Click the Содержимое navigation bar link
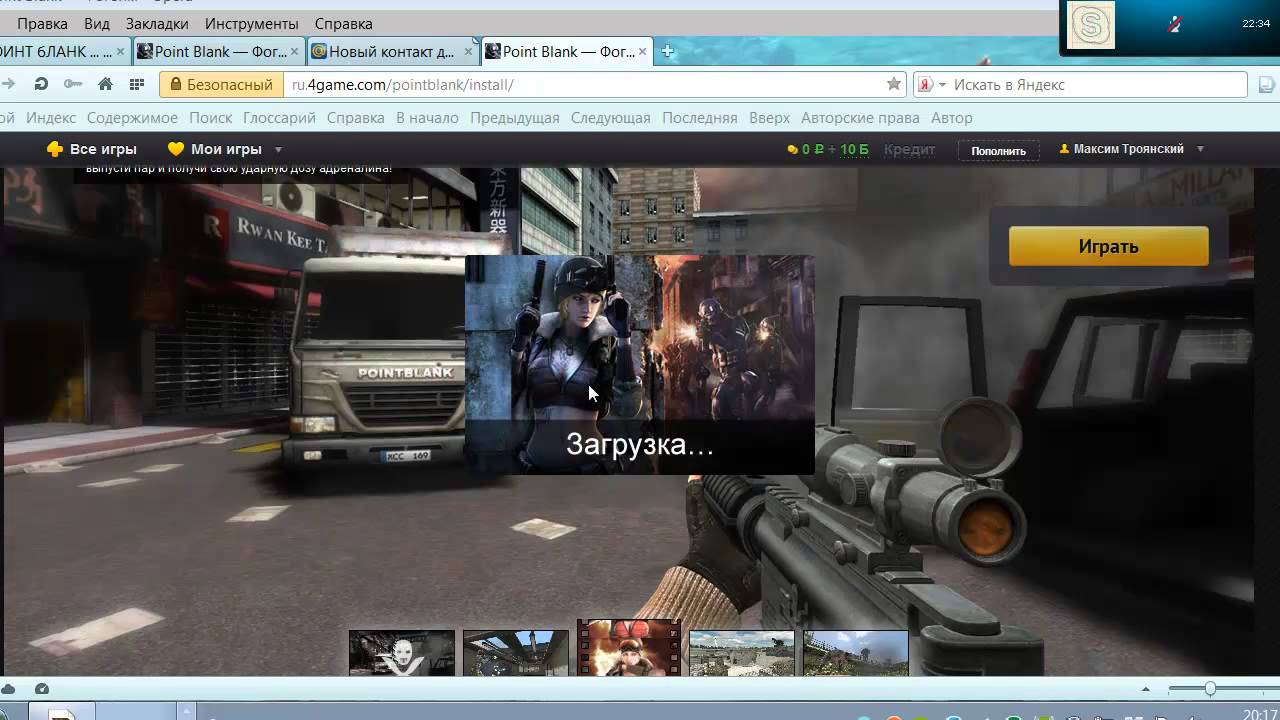The height and width of the screenshot is (720, 1280). pos(132,118)
